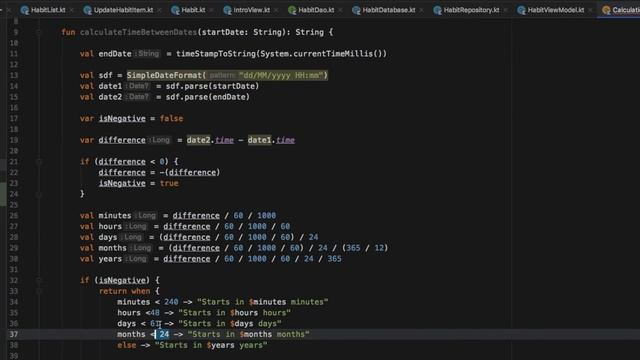Close the HabitDao.kt tab

click(340, 10)
